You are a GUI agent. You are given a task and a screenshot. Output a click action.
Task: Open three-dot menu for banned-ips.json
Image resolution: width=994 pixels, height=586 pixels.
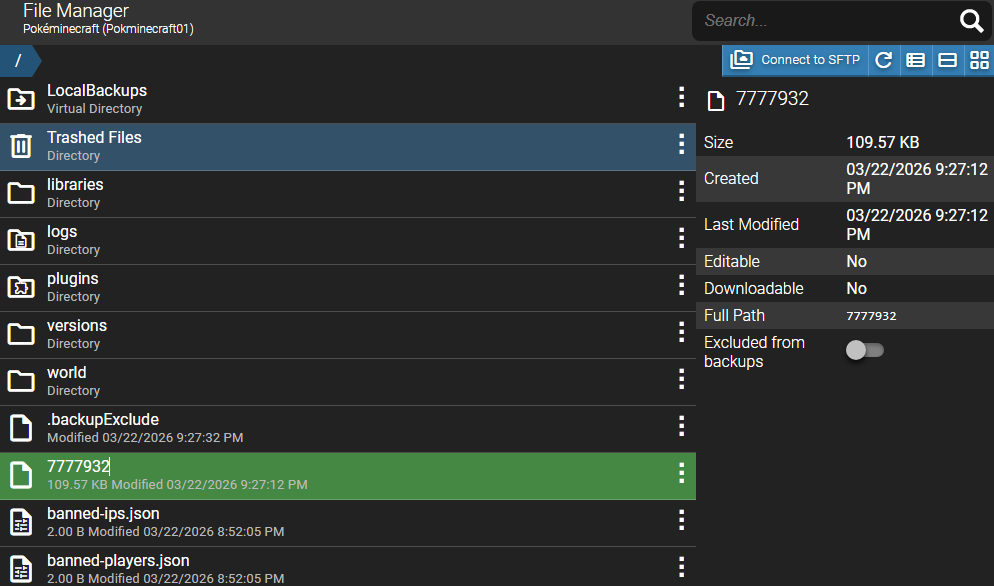681,520
